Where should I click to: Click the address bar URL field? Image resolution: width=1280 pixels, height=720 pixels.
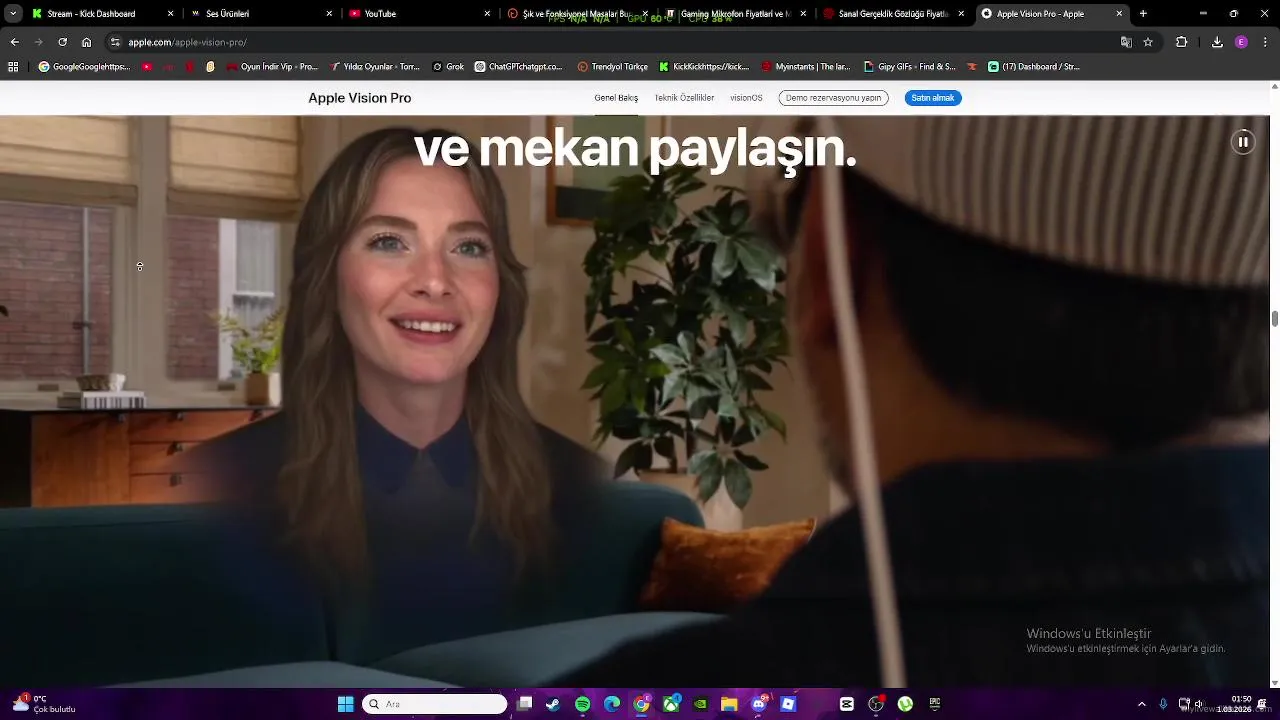coord(610,42)
